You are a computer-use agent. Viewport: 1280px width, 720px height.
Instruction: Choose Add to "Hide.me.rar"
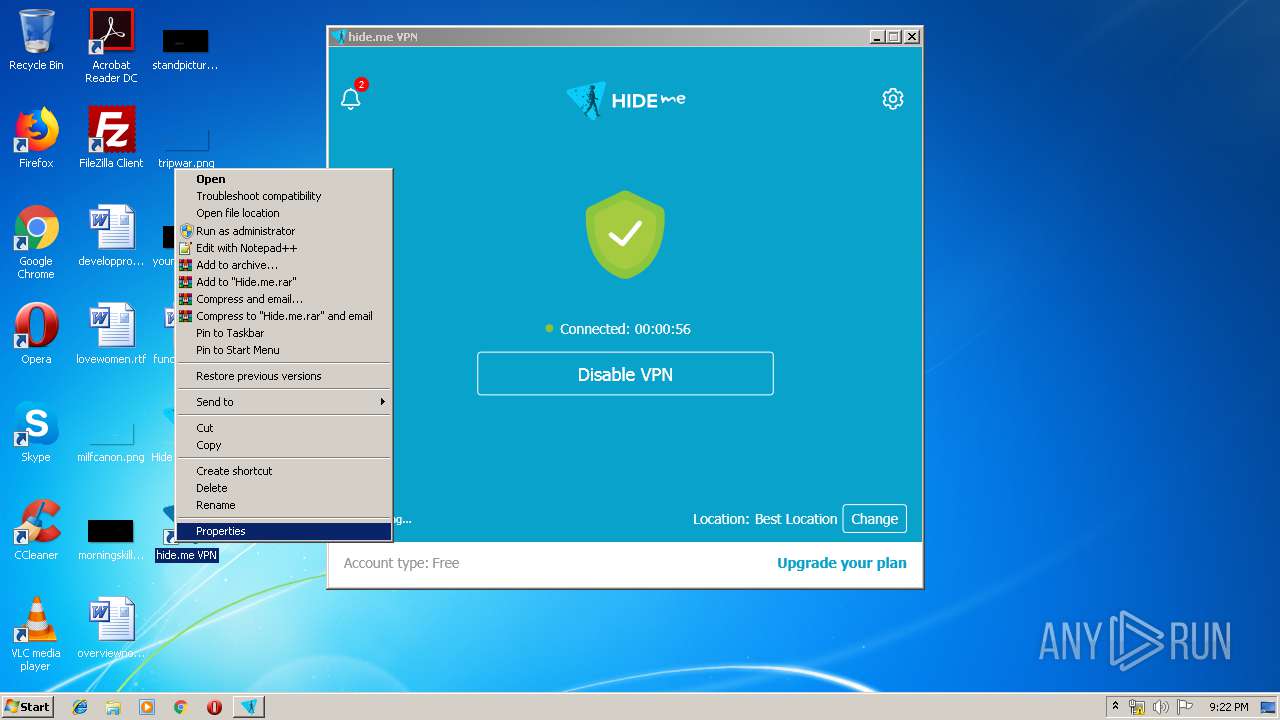click(x=284, y=282)
